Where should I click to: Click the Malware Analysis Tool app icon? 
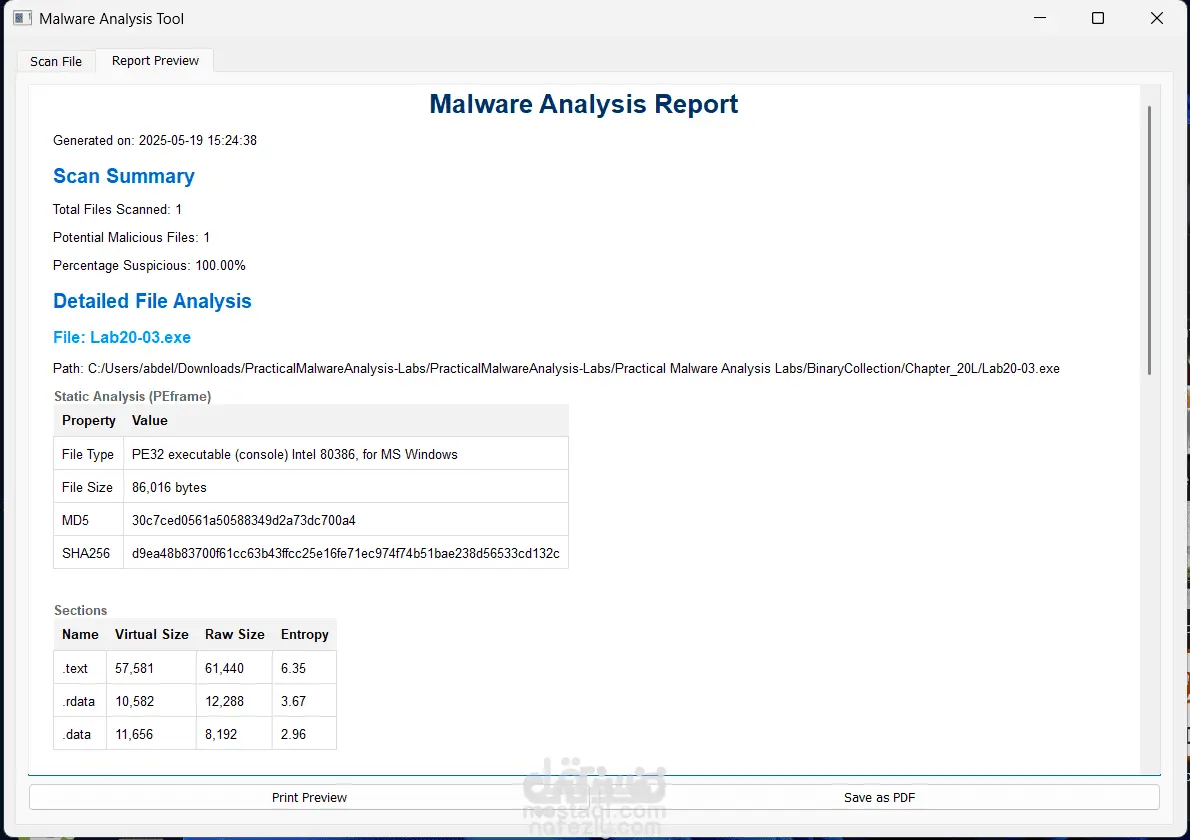[x=23, y=18]
